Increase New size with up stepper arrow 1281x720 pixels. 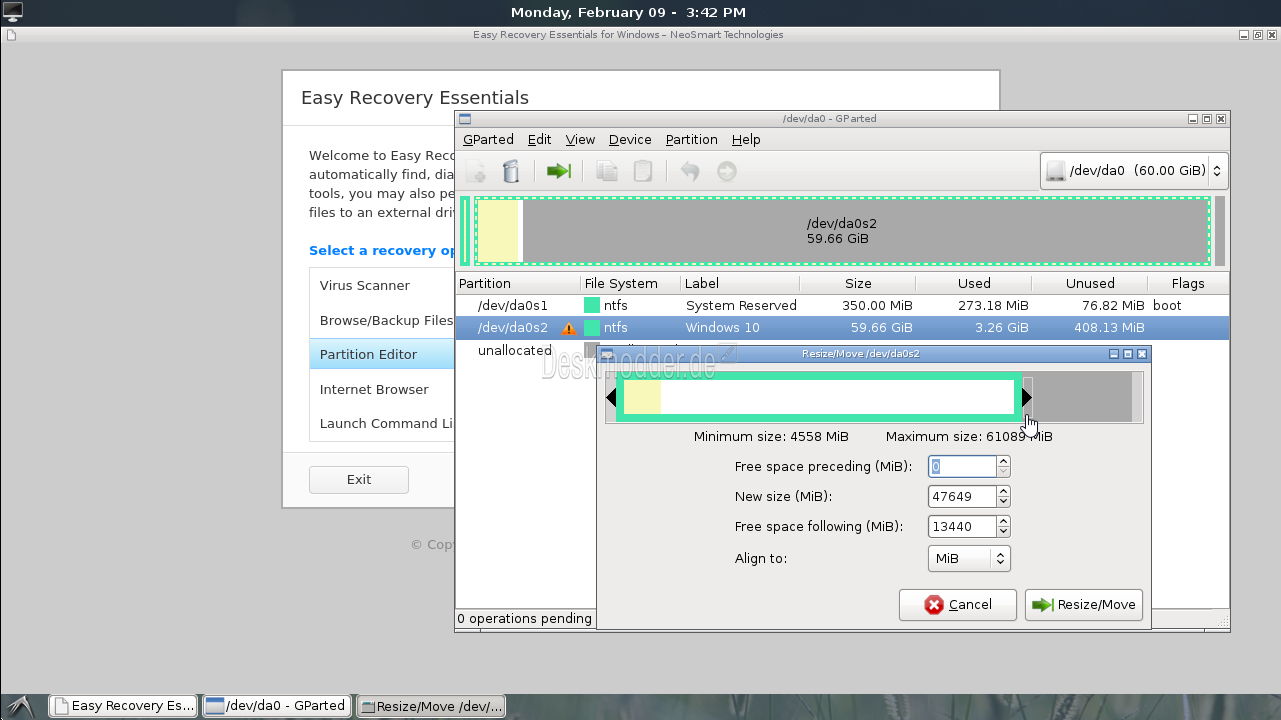(1003, 491)
